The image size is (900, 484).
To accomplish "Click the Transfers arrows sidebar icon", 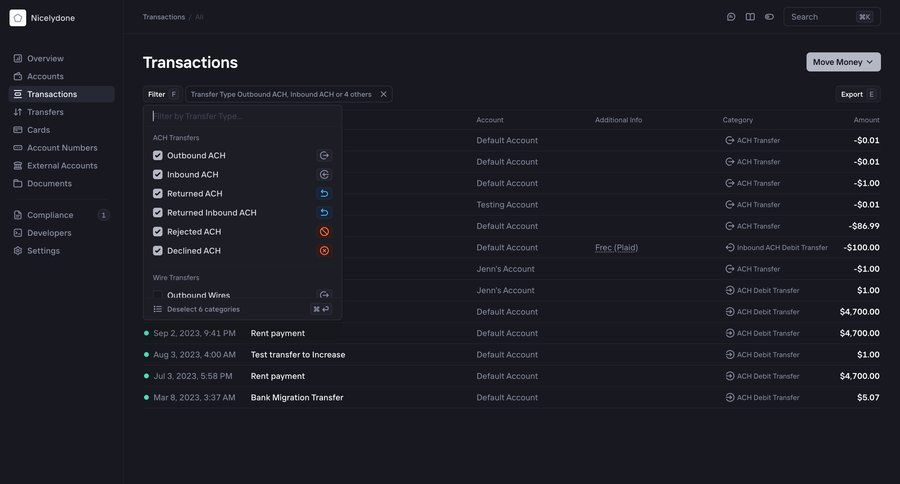I will [x=18, y=112].
